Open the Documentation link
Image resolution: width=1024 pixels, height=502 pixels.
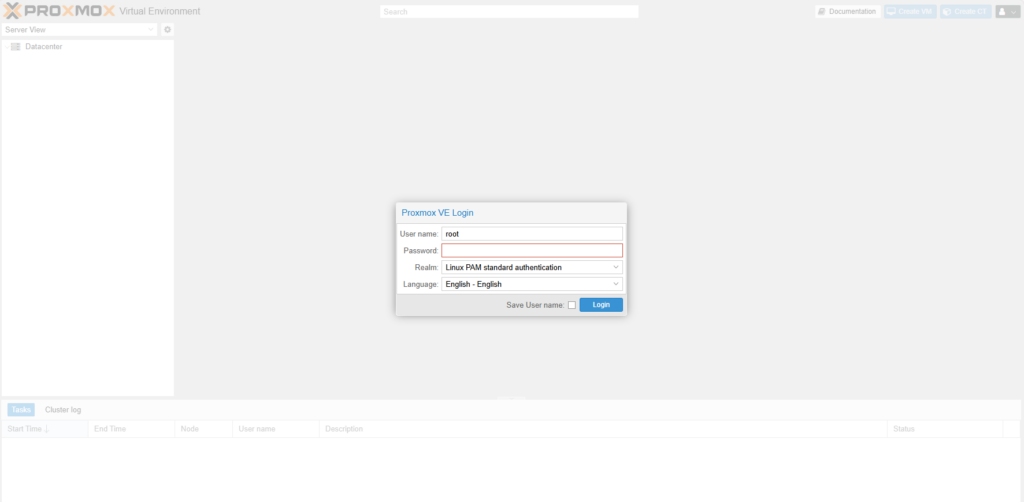click(846, 11)
